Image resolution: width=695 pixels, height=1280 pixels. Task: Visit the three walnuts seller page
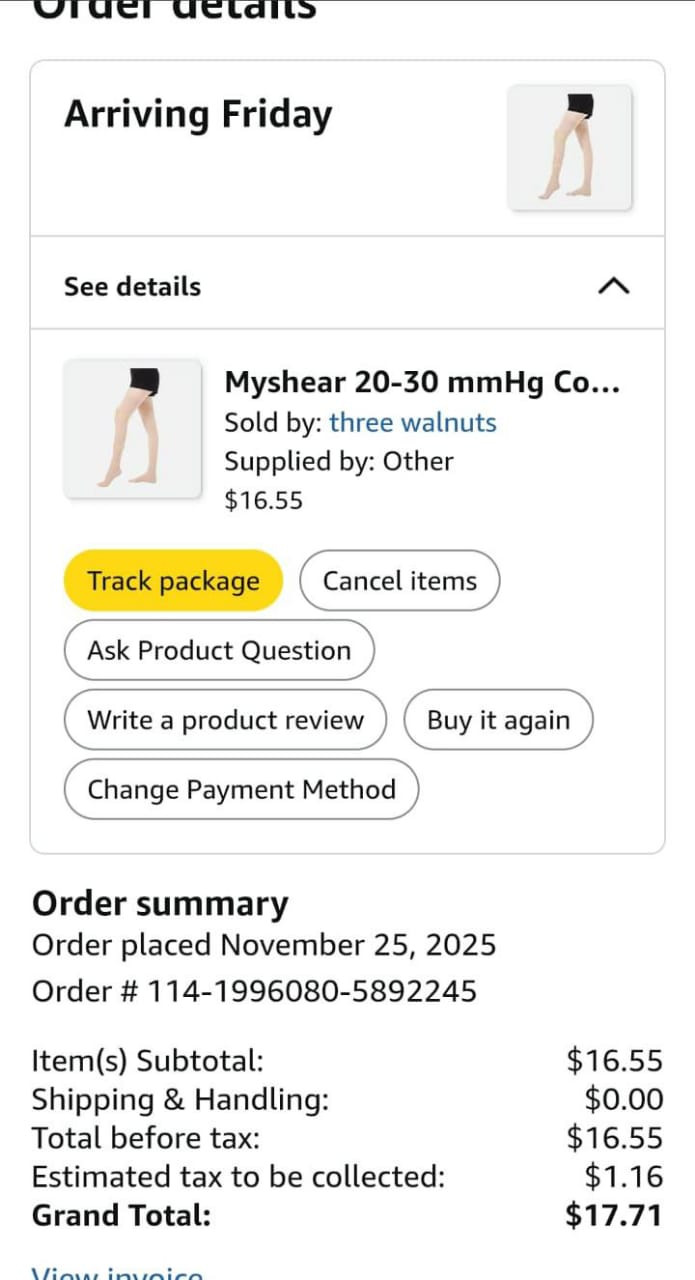click(x=412, y=423)
